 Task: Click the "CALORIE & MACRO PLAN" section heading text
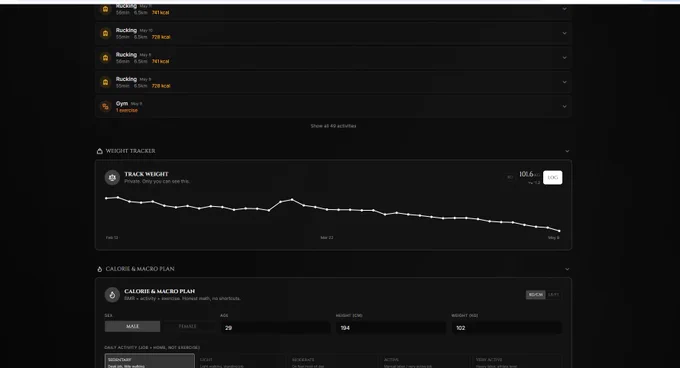pyautogui.click(x=140, y=269)
